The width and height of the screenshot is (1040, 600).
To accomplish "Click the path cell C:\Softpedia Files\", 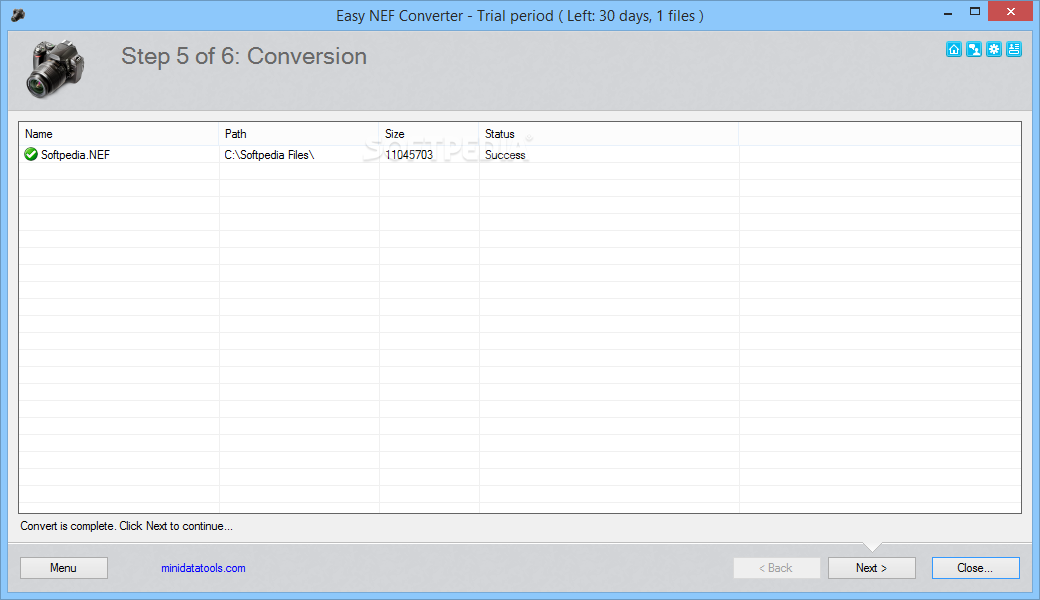I will pos(269,154).
